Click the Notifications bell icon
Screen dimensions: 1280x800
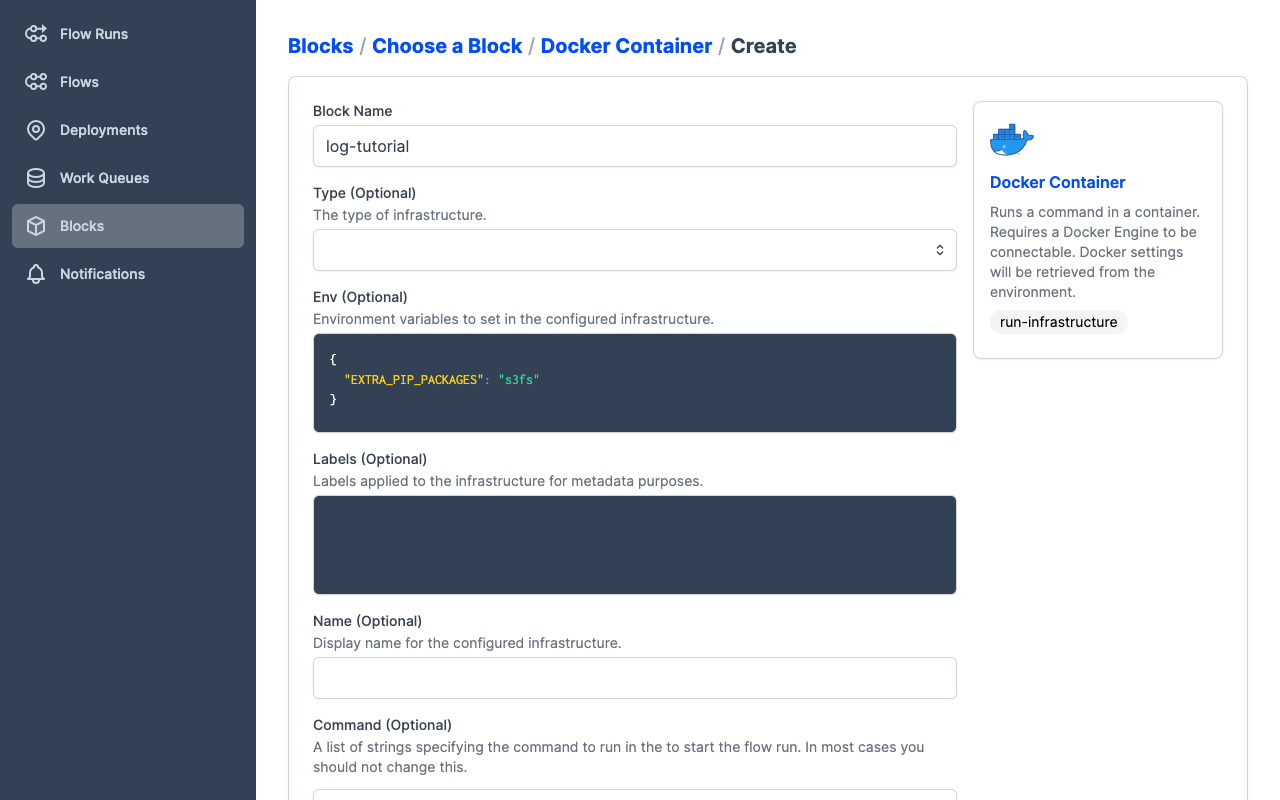coord(36,274)
